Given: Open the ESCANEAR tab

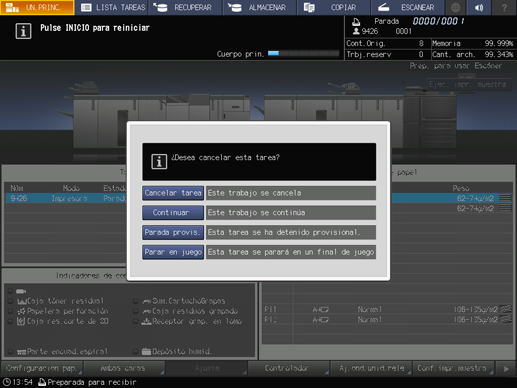Looking at the screenshot, I should coord(407,7).
